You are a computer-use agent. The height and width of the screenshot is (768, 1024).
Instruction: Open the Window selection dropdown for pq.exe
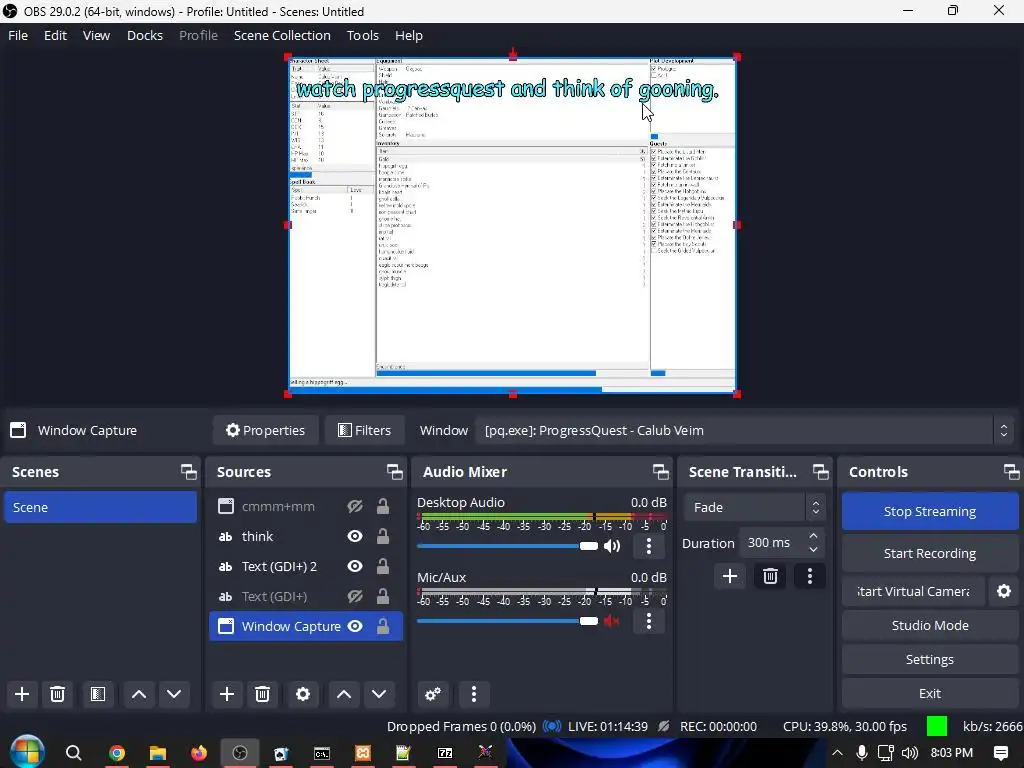pyautogui.click(x=744, y=430)
